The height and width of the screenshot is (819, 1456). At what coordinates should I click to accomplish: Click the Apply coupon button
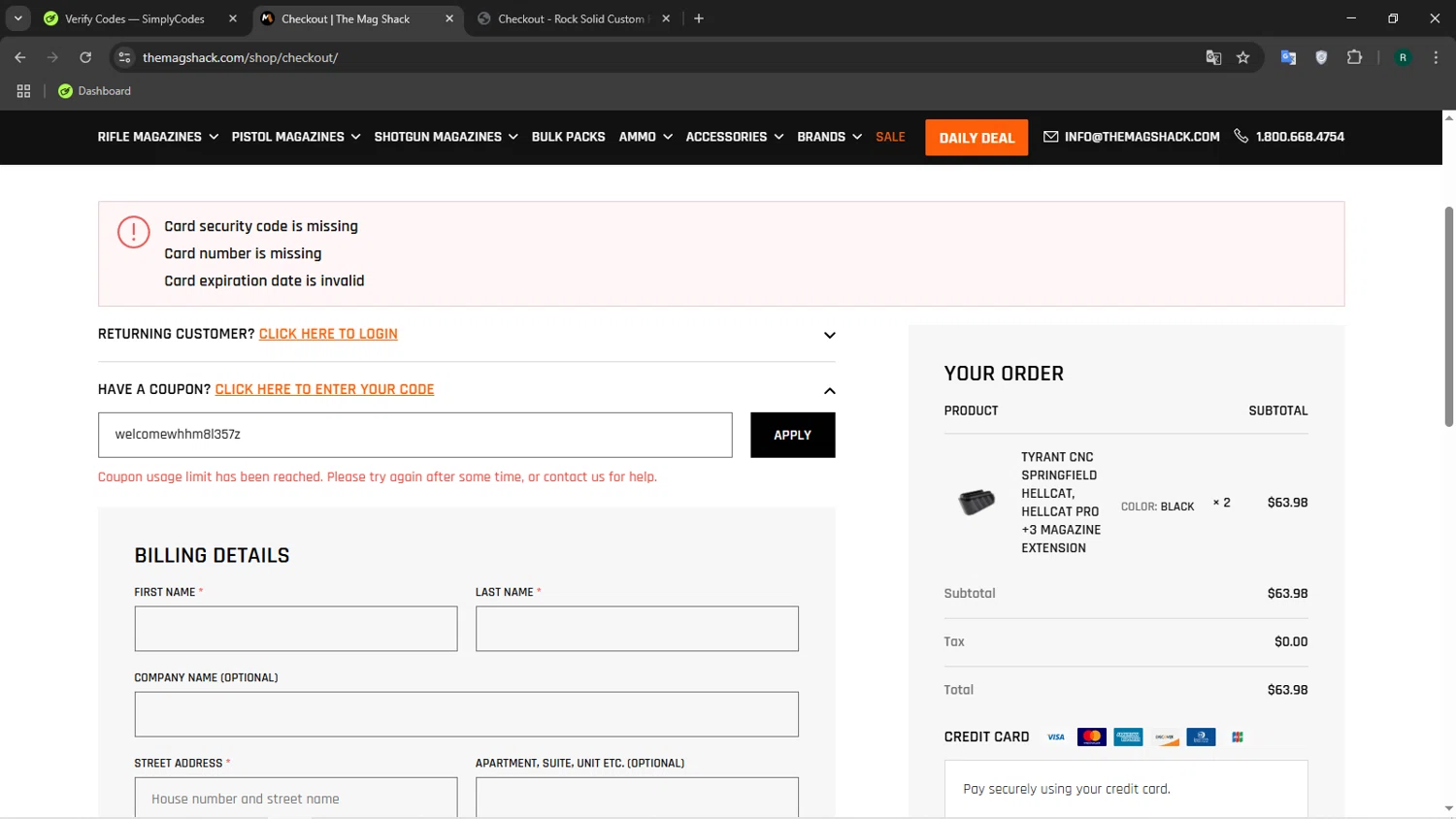coord(792,435)
